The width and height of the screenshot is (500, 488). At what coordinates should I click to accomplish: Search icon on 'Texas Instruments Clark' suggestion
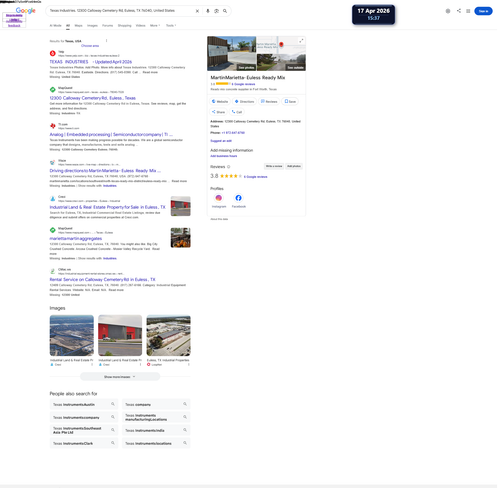(113, 443)
